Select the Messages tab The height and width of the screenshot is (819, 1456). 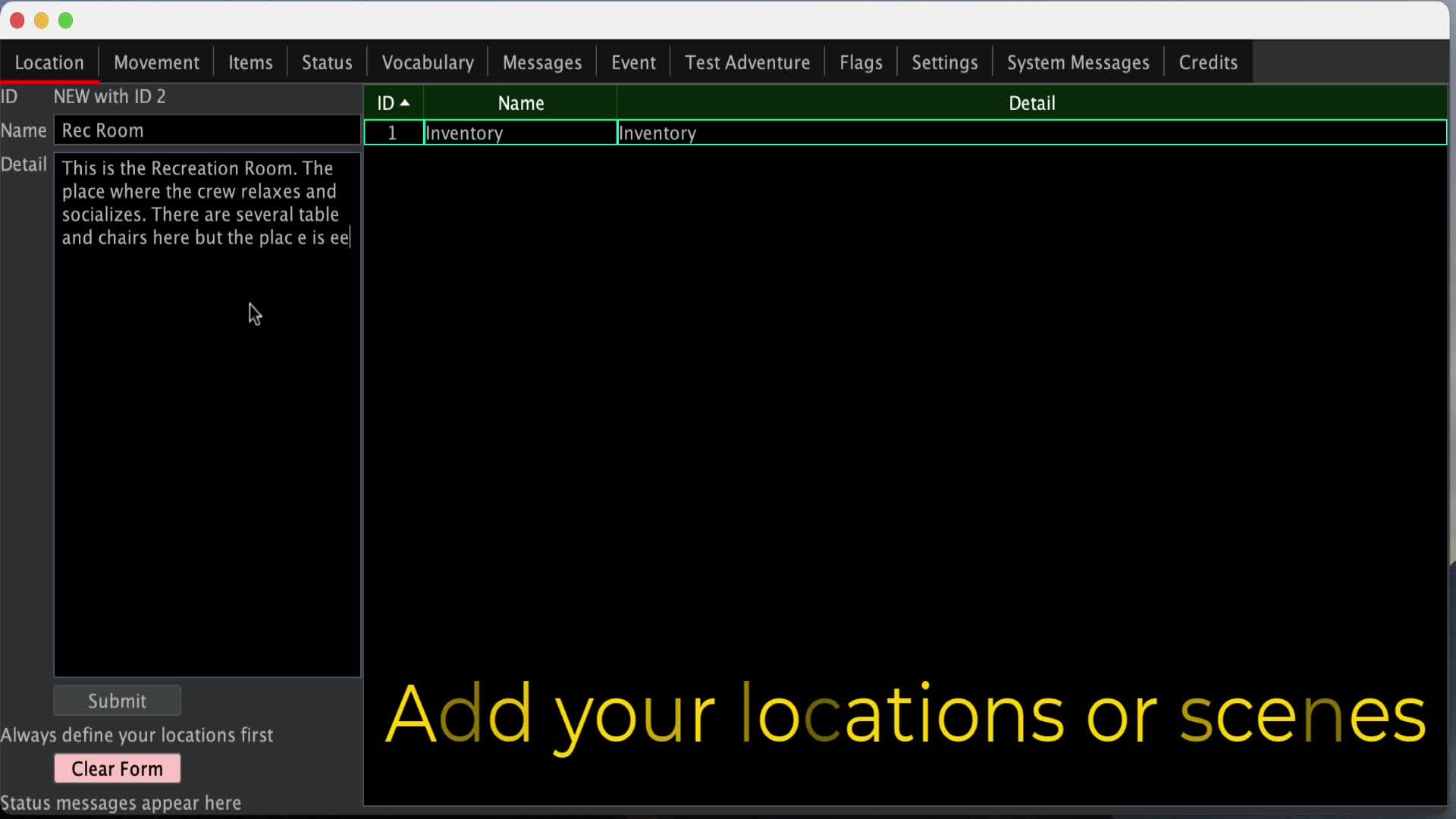pyautogui.click(x=542, y=62)
